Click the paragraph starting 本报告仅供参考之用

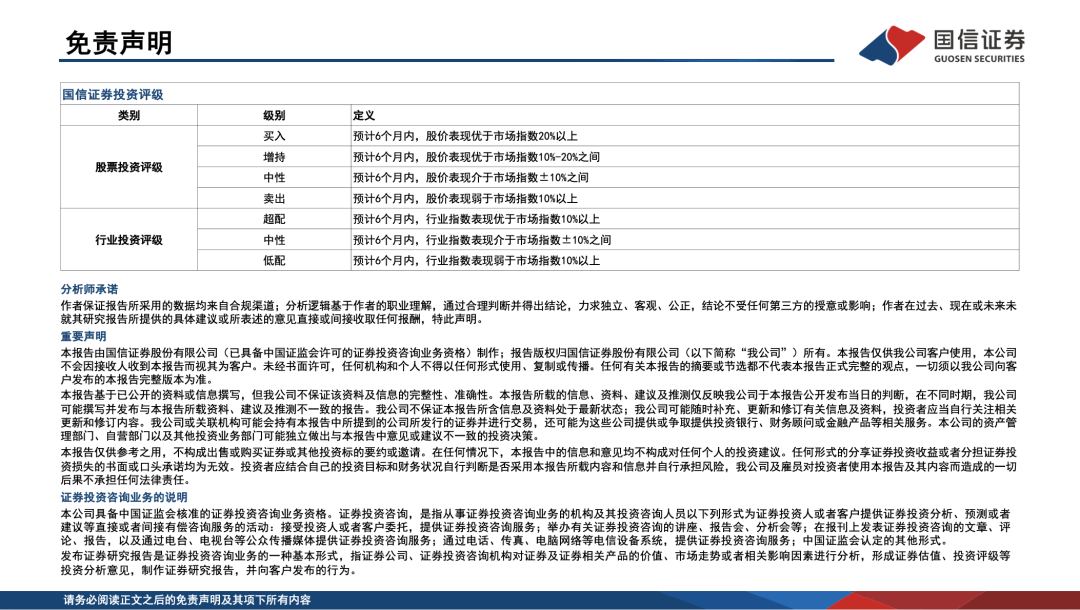(x=539, y=466)
